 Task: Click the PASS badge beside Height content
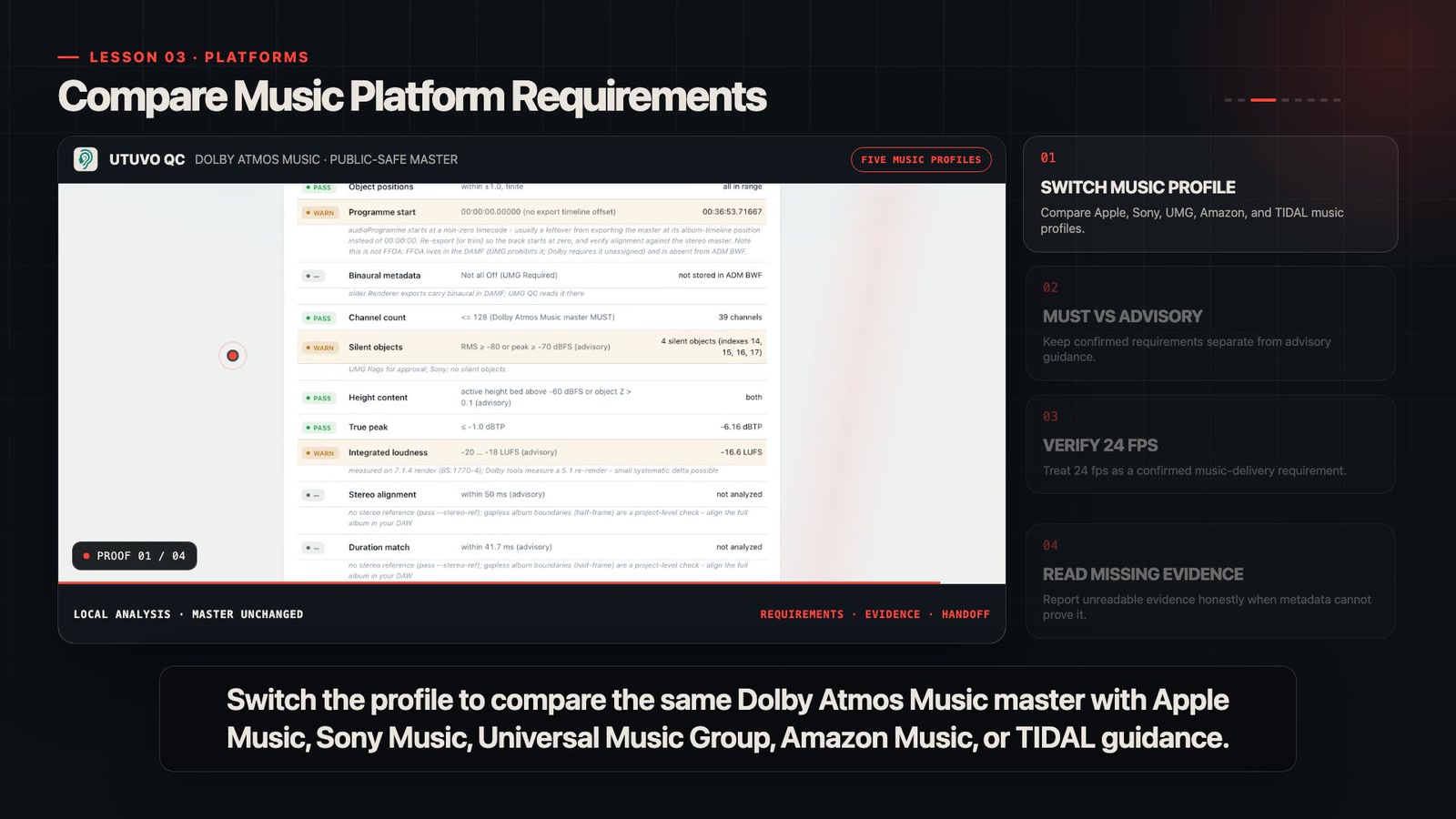(318, 399)
